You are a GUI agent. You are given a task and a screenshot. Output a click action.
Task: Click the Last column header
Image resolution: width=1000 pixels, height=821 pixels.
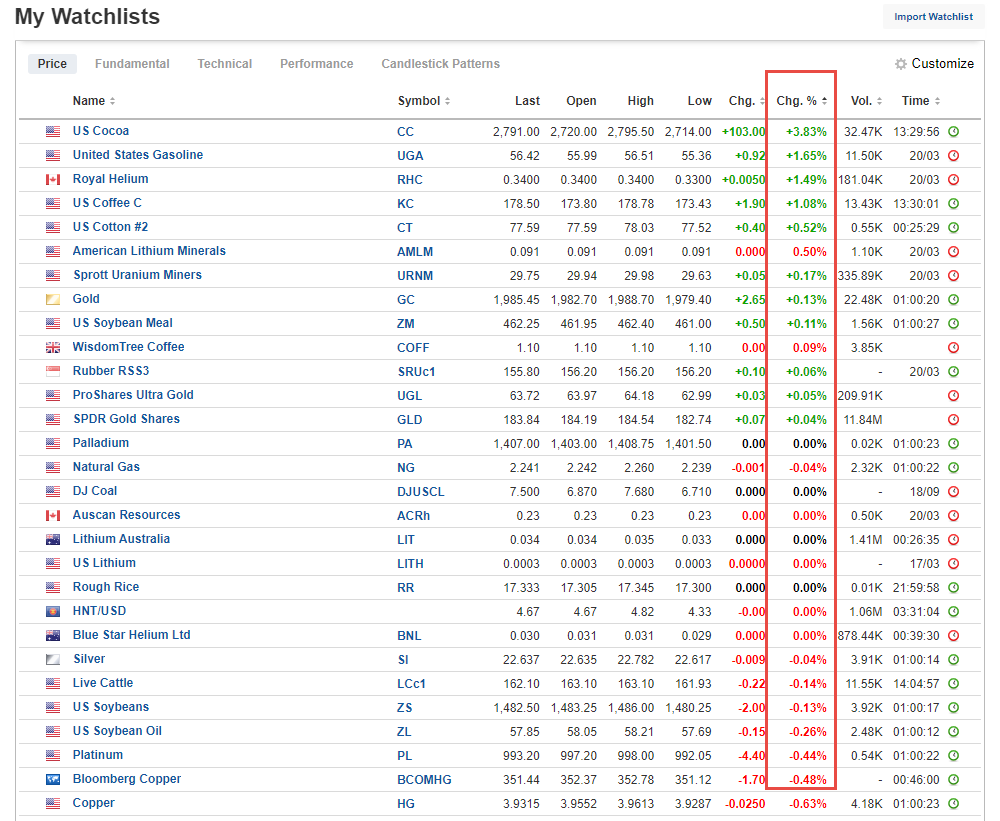527,101
